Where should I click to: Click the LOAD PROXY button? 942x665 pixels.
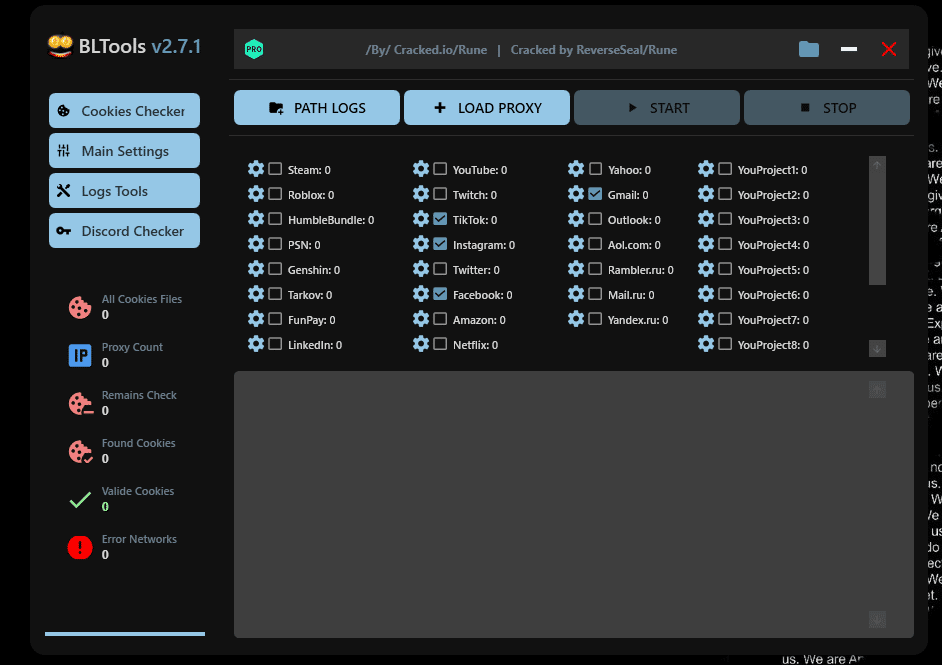click(487, 108)
